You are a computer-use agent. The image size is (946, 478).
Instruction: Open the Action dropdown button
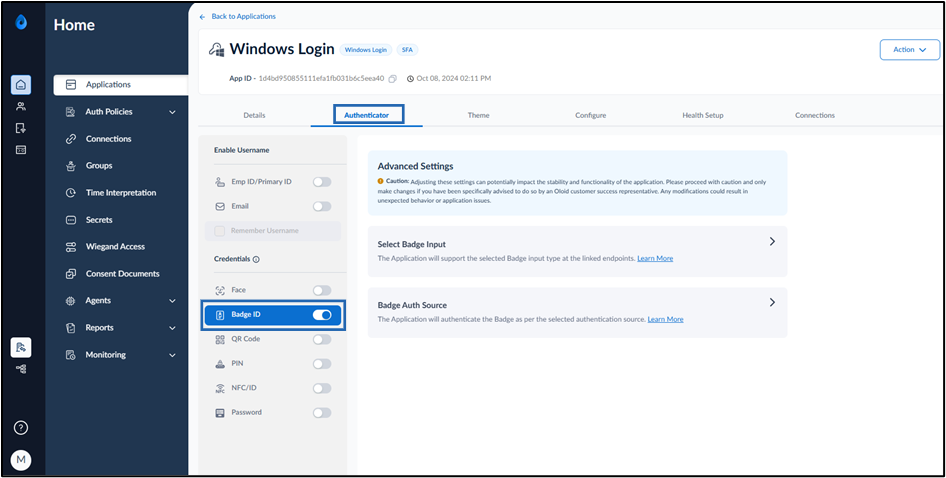pyautogui.click(x=910, y=49)
